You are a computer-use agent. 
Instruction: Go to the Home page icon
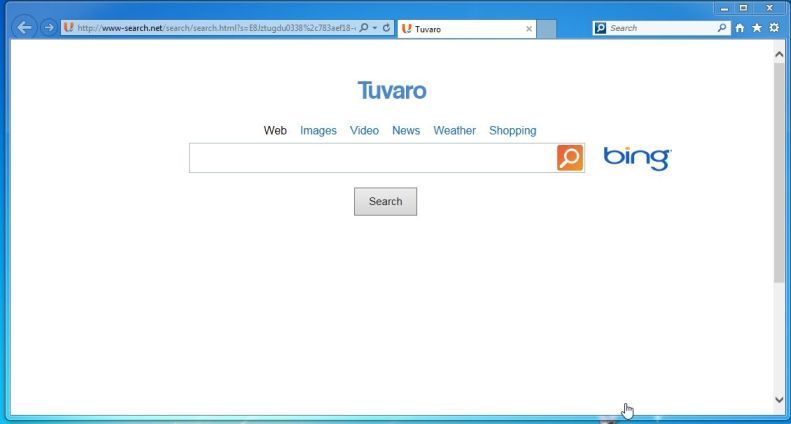tap(740, 28)
